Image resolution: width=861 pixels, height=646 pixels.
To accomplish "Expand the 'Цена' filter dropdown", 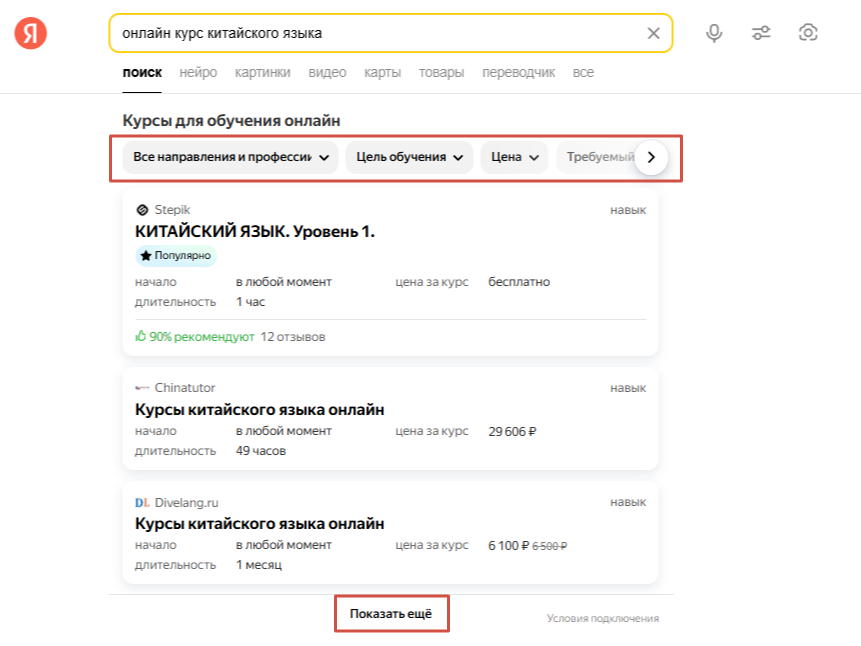I will (x=514, y=158).
